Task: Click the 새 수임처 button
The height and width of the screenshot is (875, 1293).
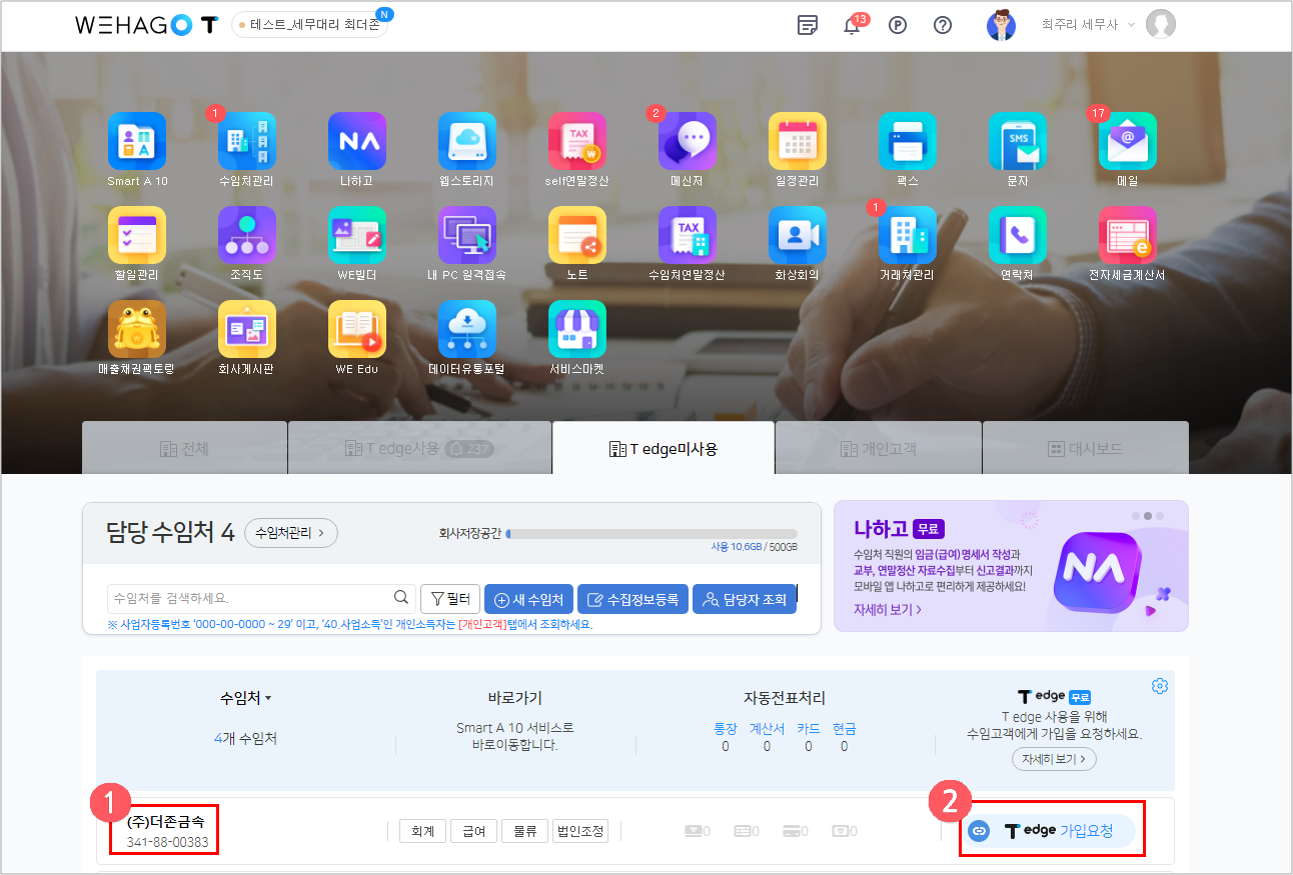Action: pyautogui.click(x=529, y=599)
